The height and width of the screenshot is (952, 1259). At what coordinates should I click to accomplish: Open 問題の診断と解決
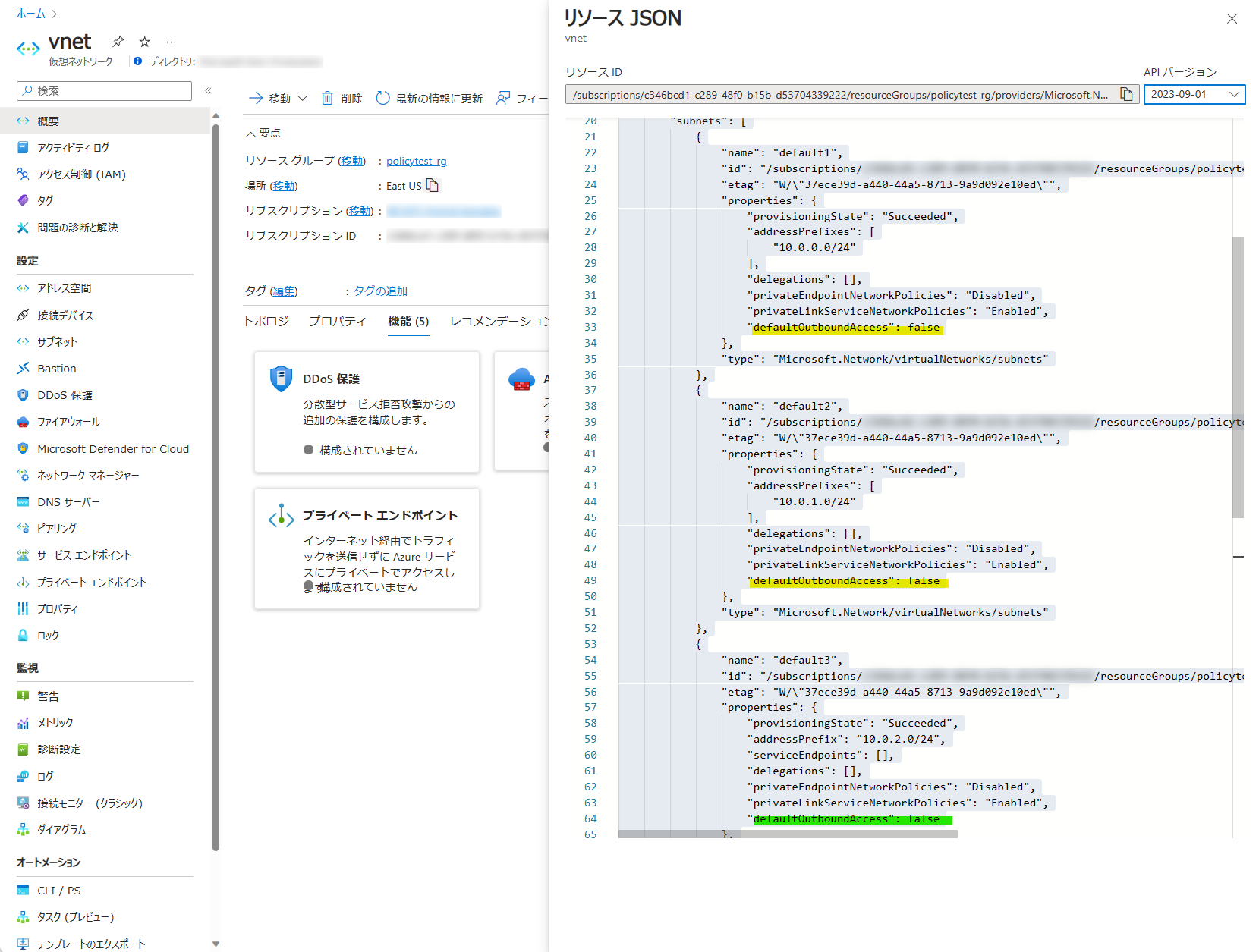point(77,228)
